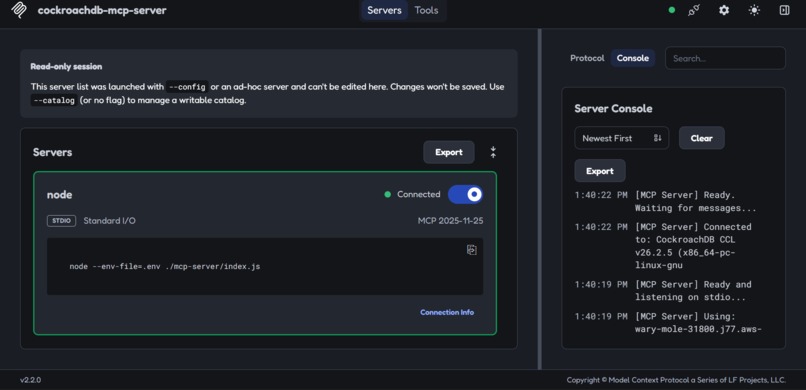Open the Connection Info link
The height and width of the screenshot is (390, 806).
(x=447, y=312)
